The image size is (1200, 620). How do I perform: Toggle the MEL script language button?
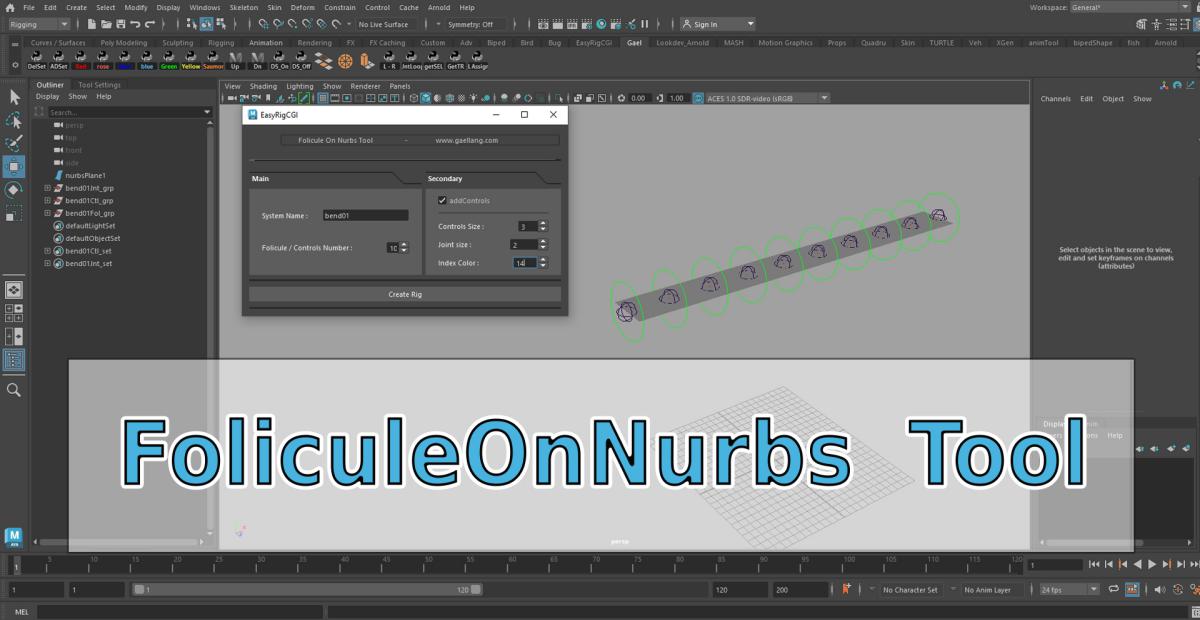click(x=22, y=612)
